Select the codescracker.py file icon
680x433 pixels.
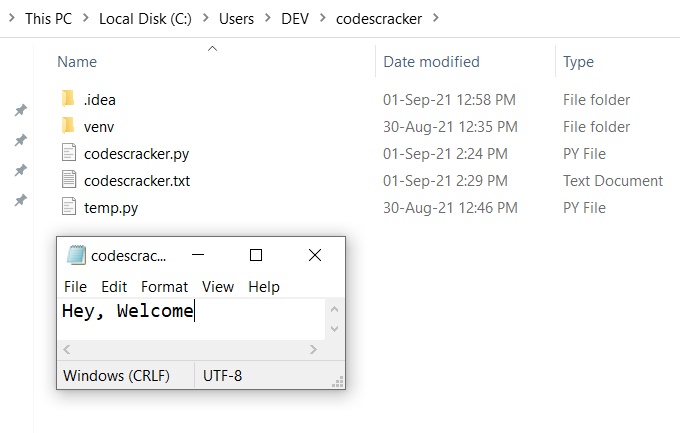coord(68,153)
